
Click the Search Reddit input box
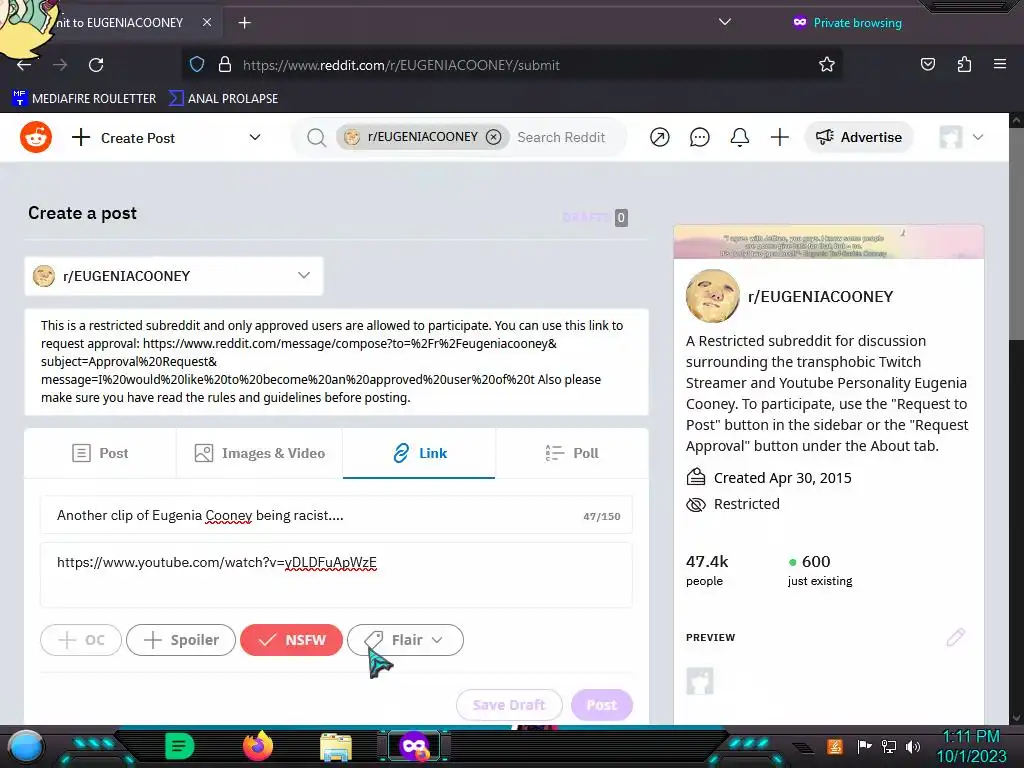562,137
